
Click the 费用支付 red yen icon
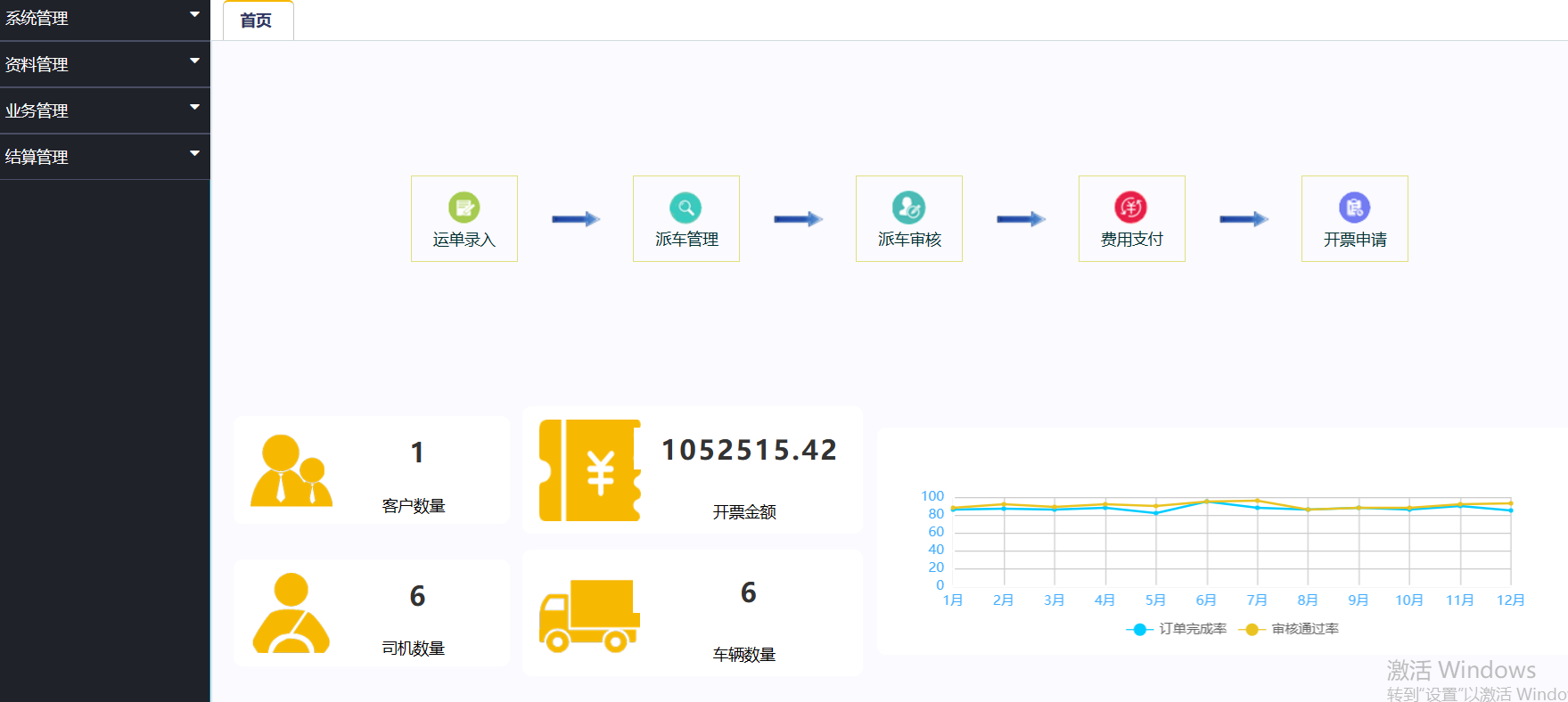click(x=1131, y=208)
